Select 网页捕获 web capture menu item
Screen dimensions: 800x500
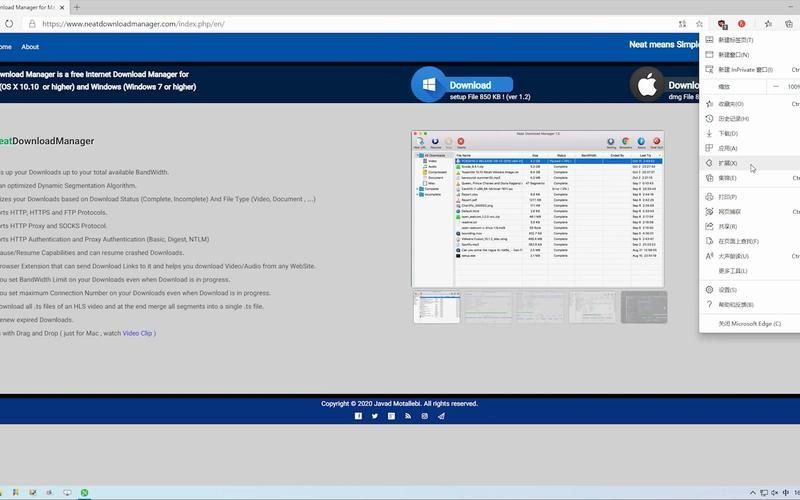click(x=749, y=211)
